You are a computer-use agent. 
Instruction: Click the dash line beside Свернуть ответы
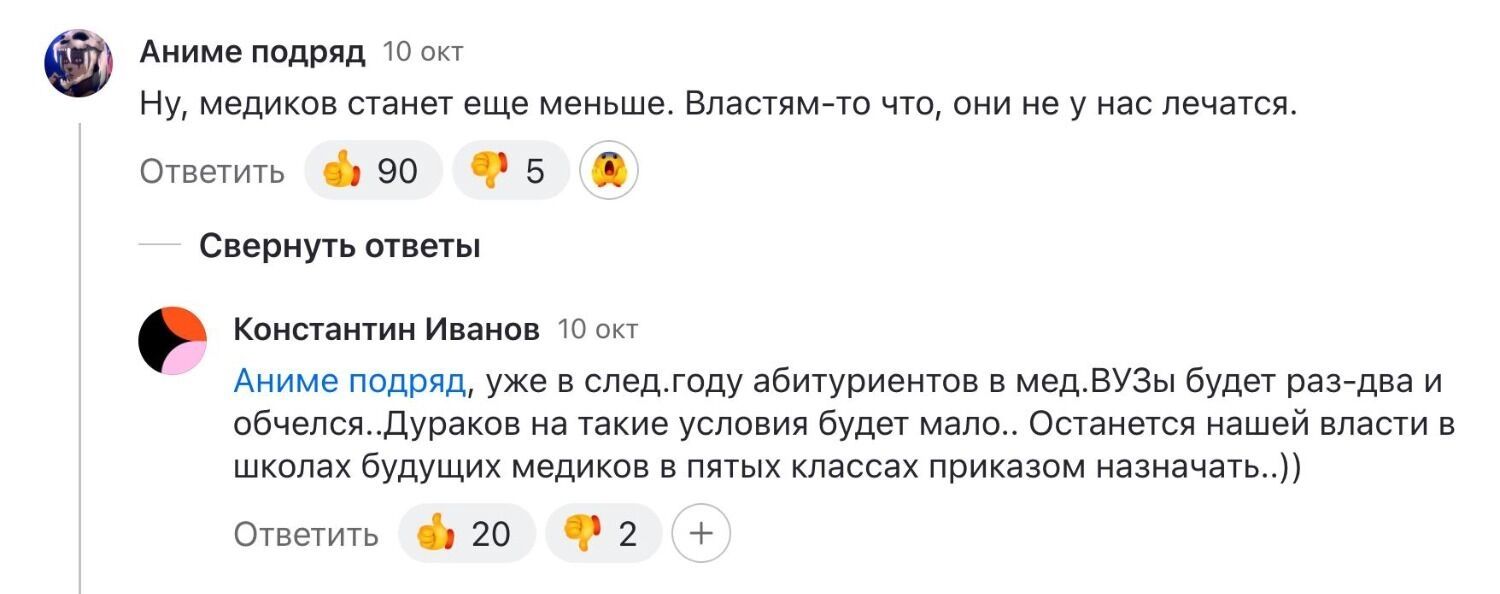click(x=160, y=245)
